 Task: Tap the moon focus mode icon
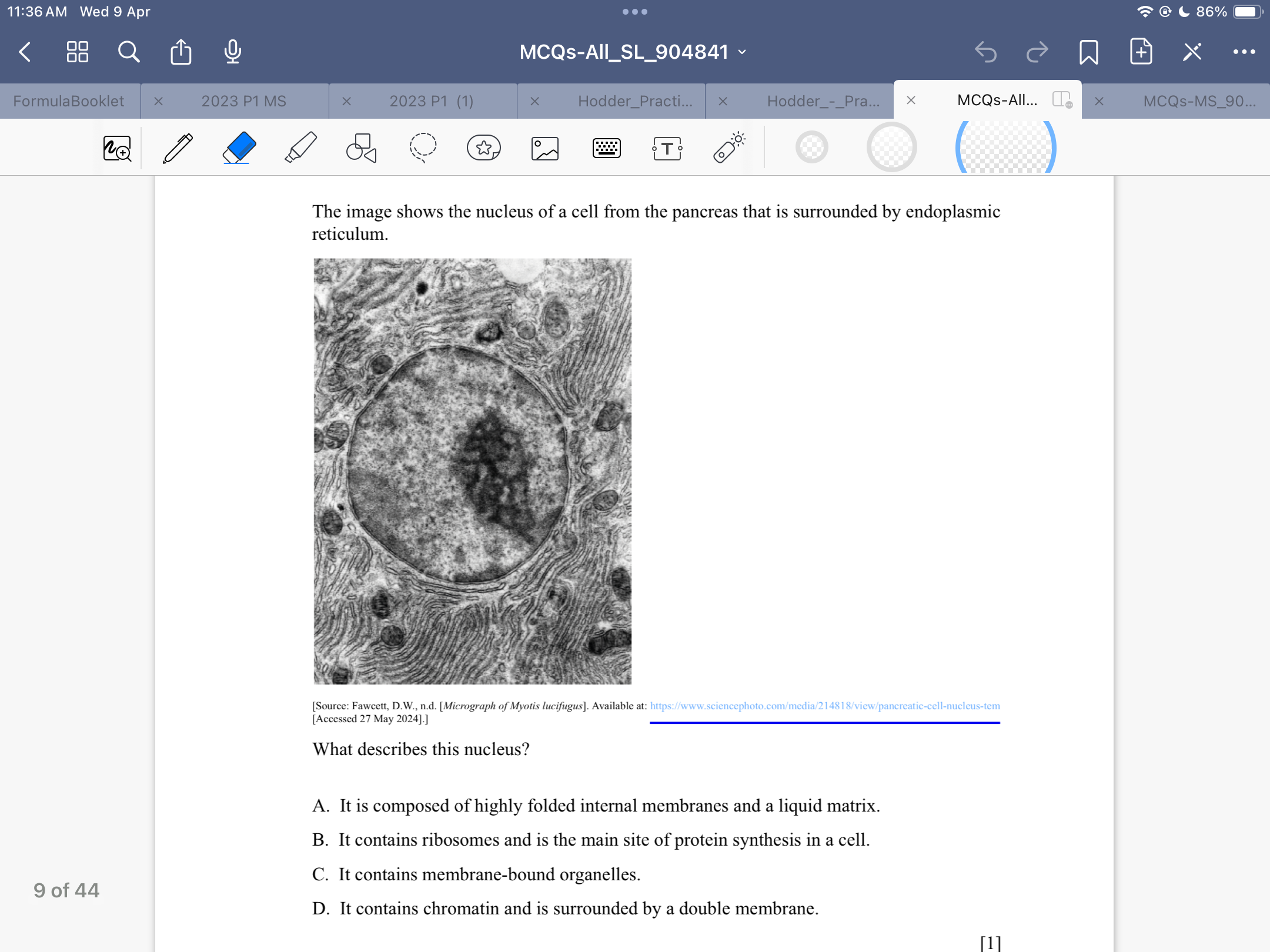point(1185,12)
